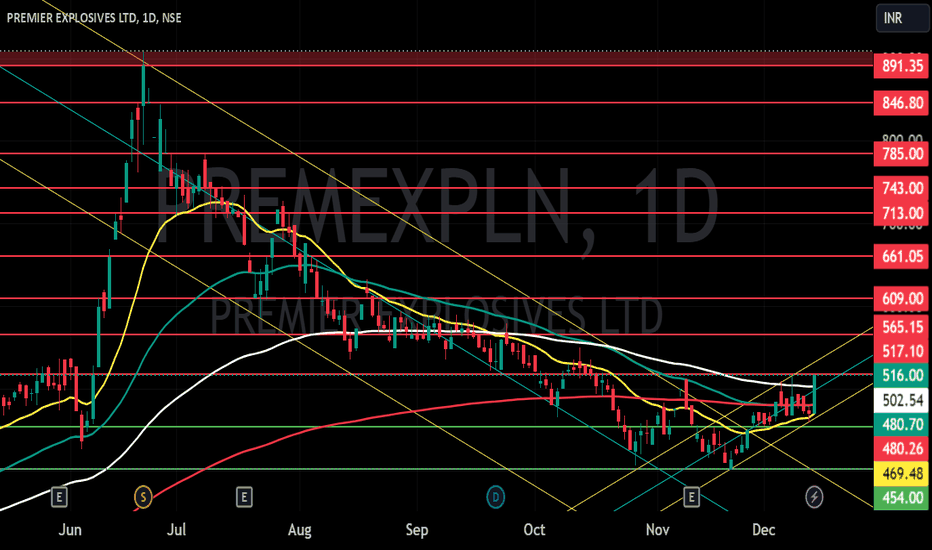Viewport: 932px width, 550px height.
Task: Click the Jul label on time axis
Action: coord(176,529)
